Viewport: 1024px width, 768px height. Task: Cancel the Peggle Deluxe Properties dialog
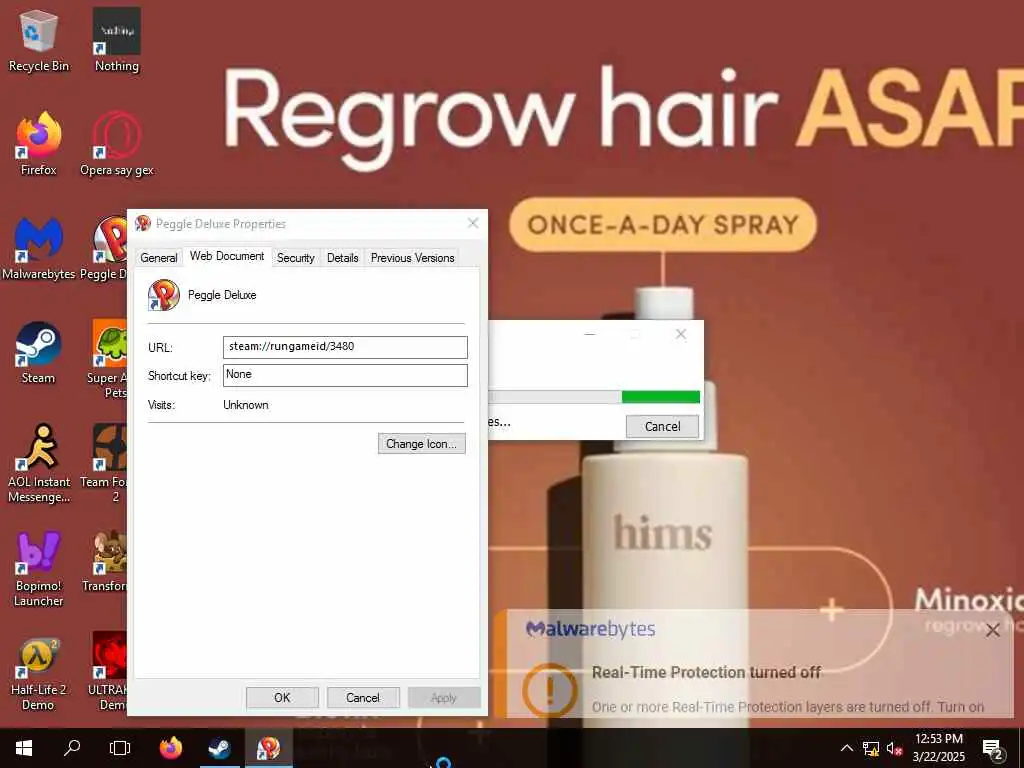click(x=362, y=697)
